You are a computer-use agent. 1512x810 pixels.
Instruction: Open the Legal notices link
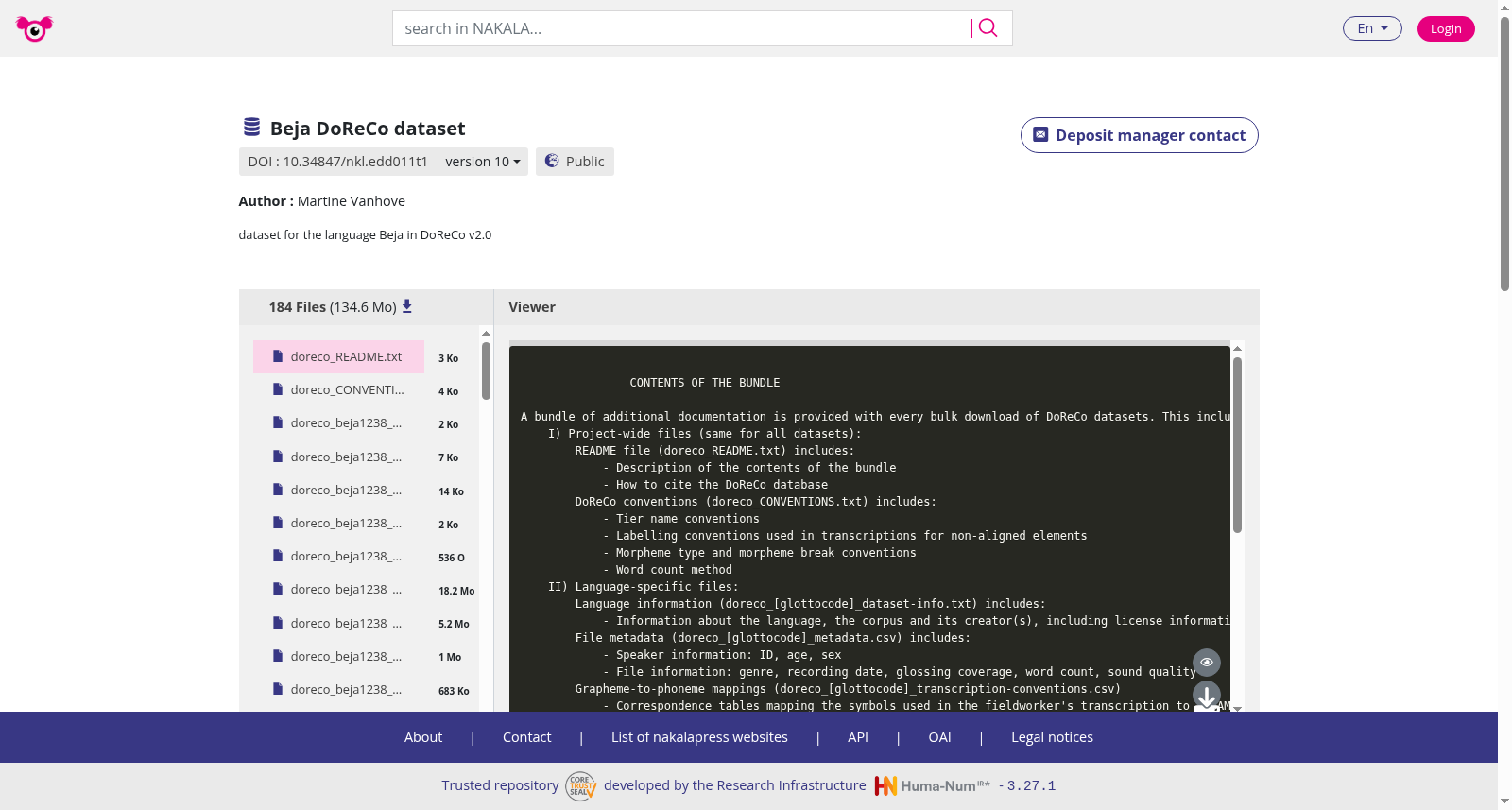1052,737
